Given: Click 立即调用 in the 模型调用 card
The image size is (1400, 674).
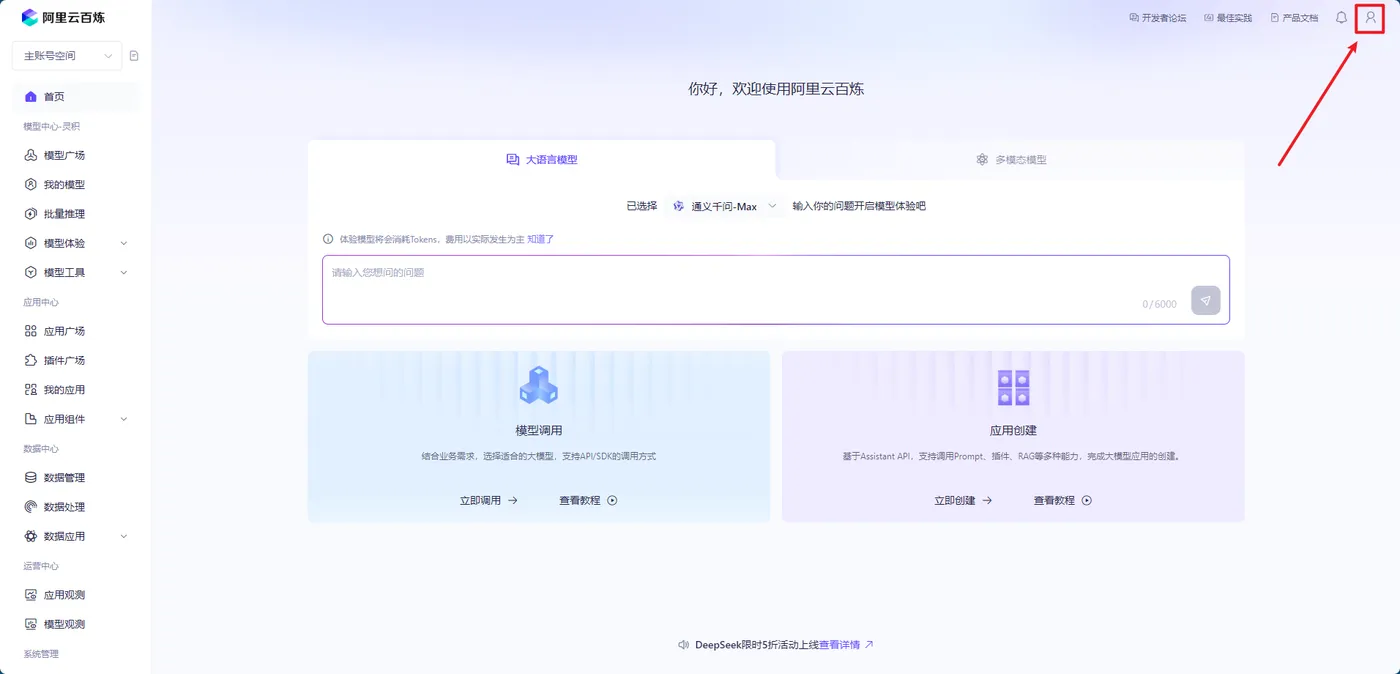Looking at the screenshot, I should click(489, 500).
